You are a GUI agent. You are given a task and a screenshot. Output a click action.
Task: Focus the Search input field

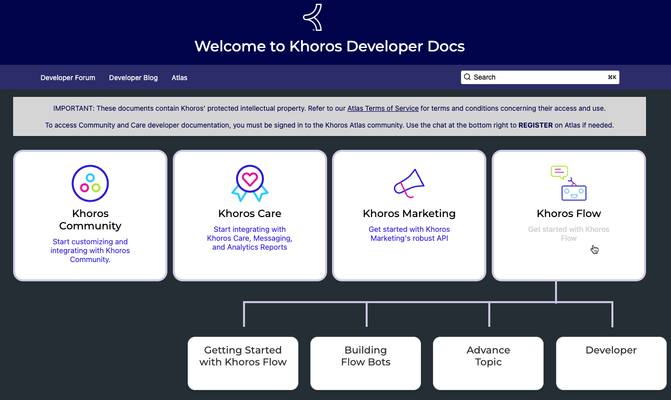tap(540, 77)
